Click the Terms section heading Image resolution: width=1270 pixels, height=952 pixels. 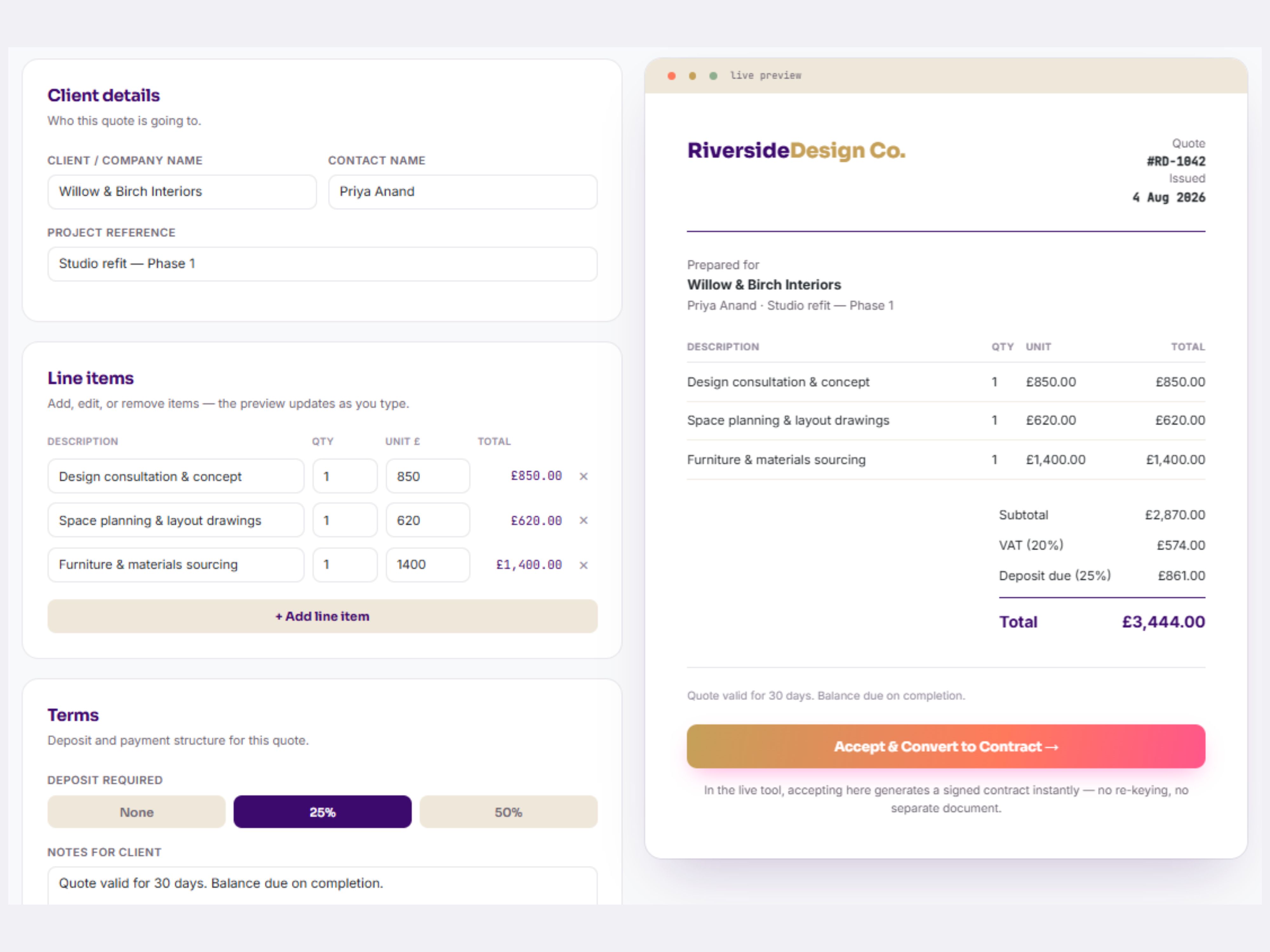(73, 716)
